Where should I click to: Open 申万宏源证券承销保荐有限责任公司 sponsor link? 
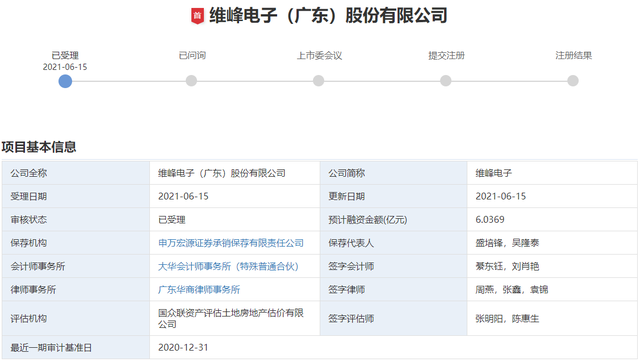(x=231, y=243)
